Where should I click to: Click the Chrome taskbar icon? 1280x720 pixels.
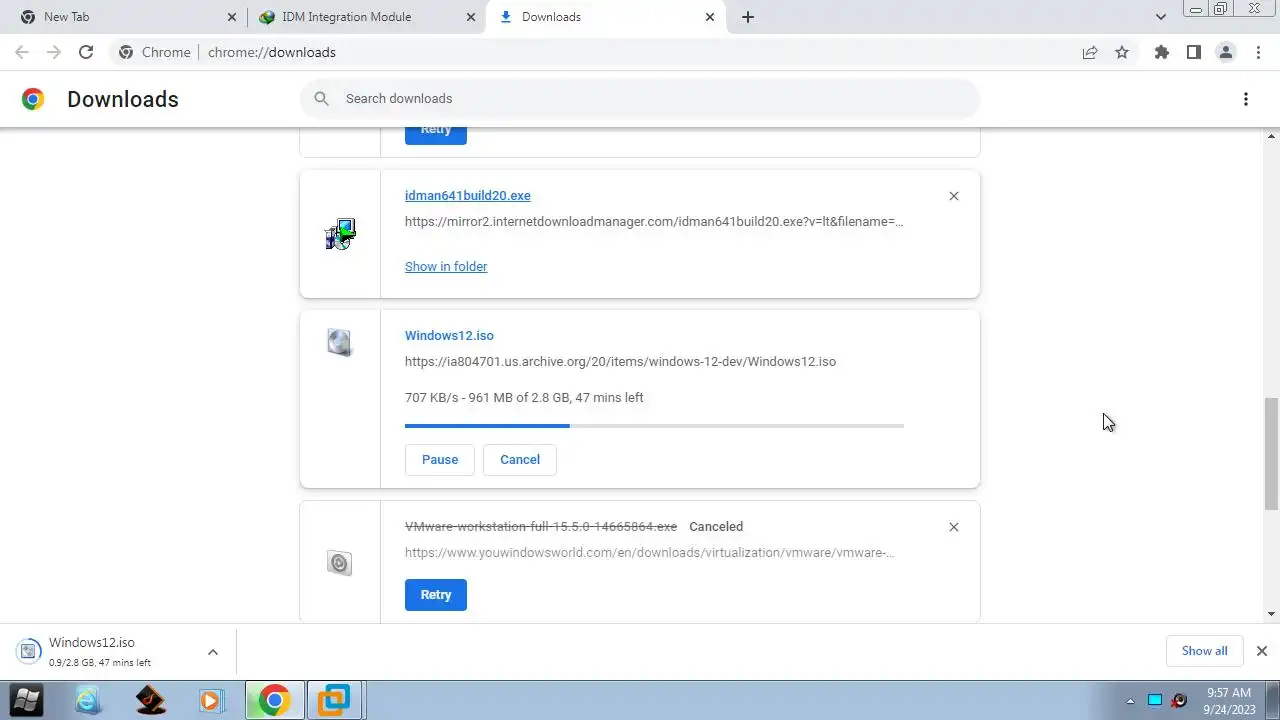(274, 700)
